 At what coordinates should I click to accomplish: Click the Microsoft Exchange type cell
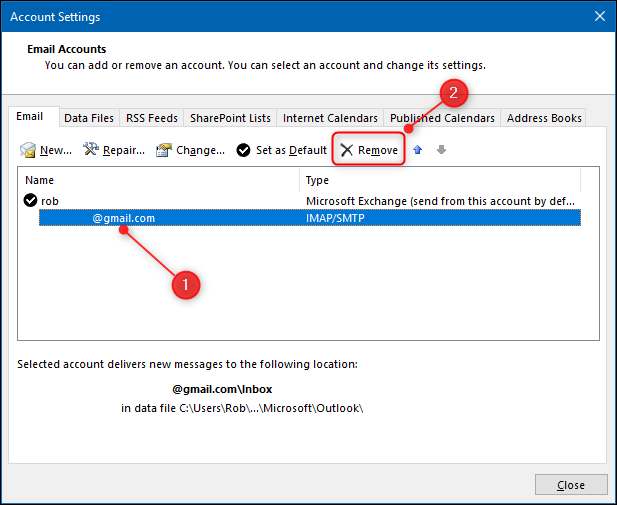[x=440, y=201]
